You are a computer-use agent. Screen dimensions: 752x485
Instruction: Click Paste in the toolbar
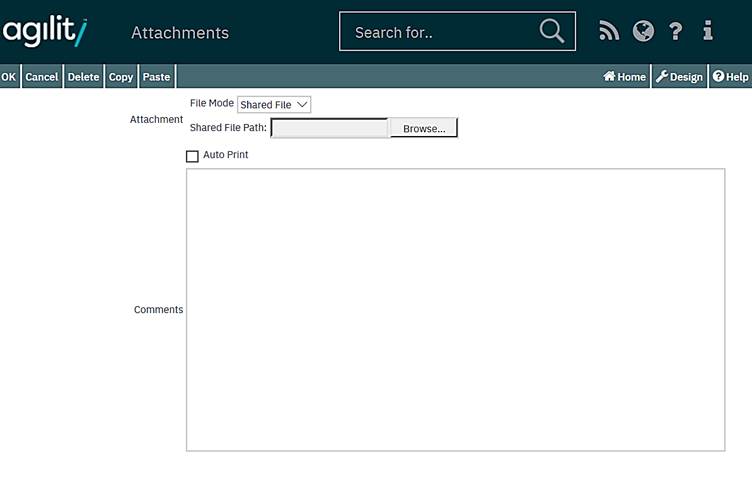tap(156, 77)
